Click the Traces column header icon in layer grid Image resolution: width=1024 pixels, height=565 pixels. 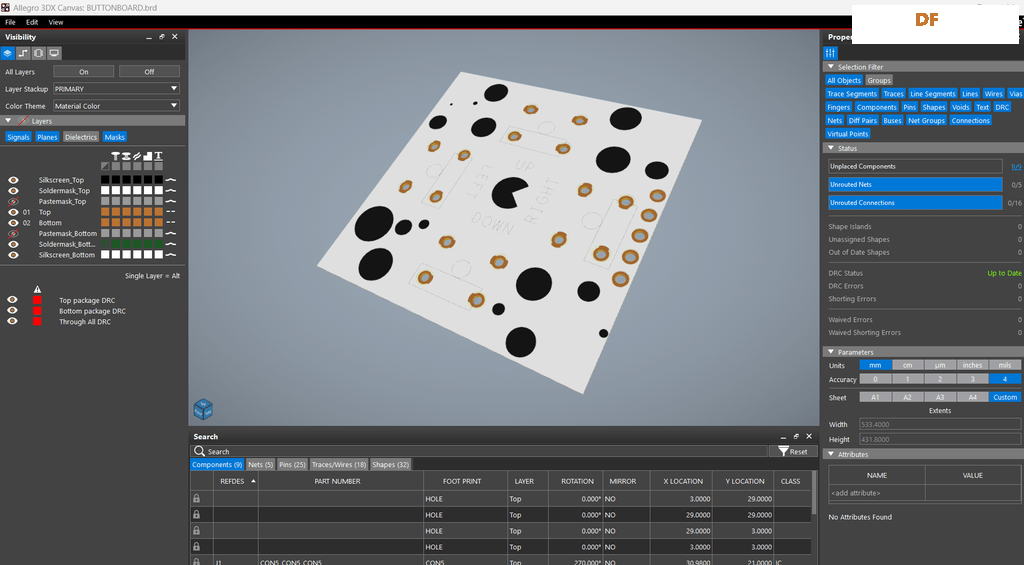[136, 156]
